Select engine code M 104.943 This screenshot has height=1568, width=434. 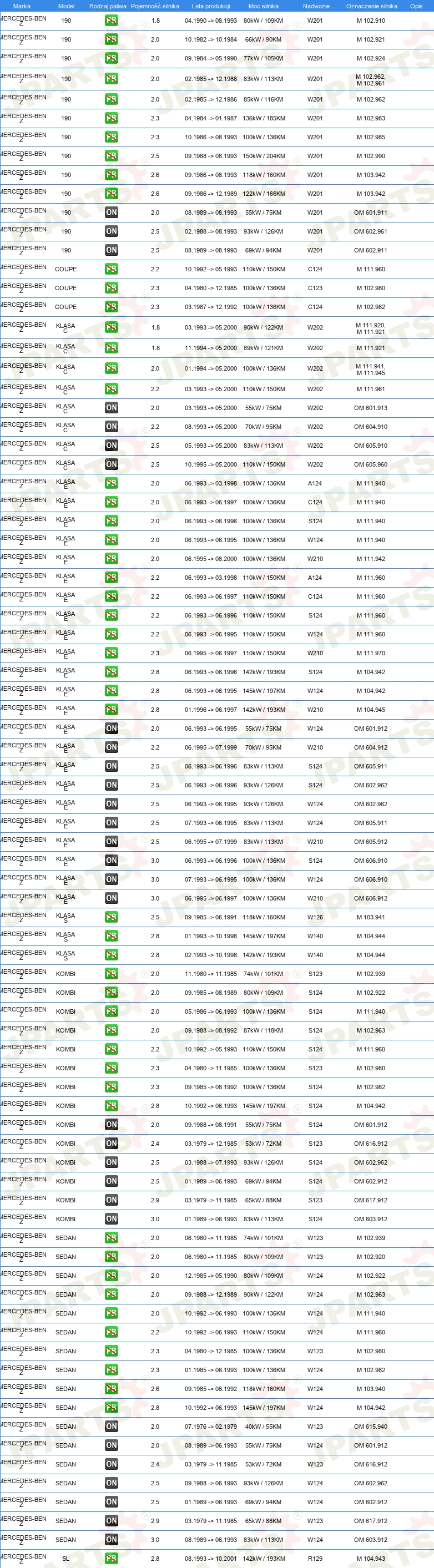click(371, 1558)
